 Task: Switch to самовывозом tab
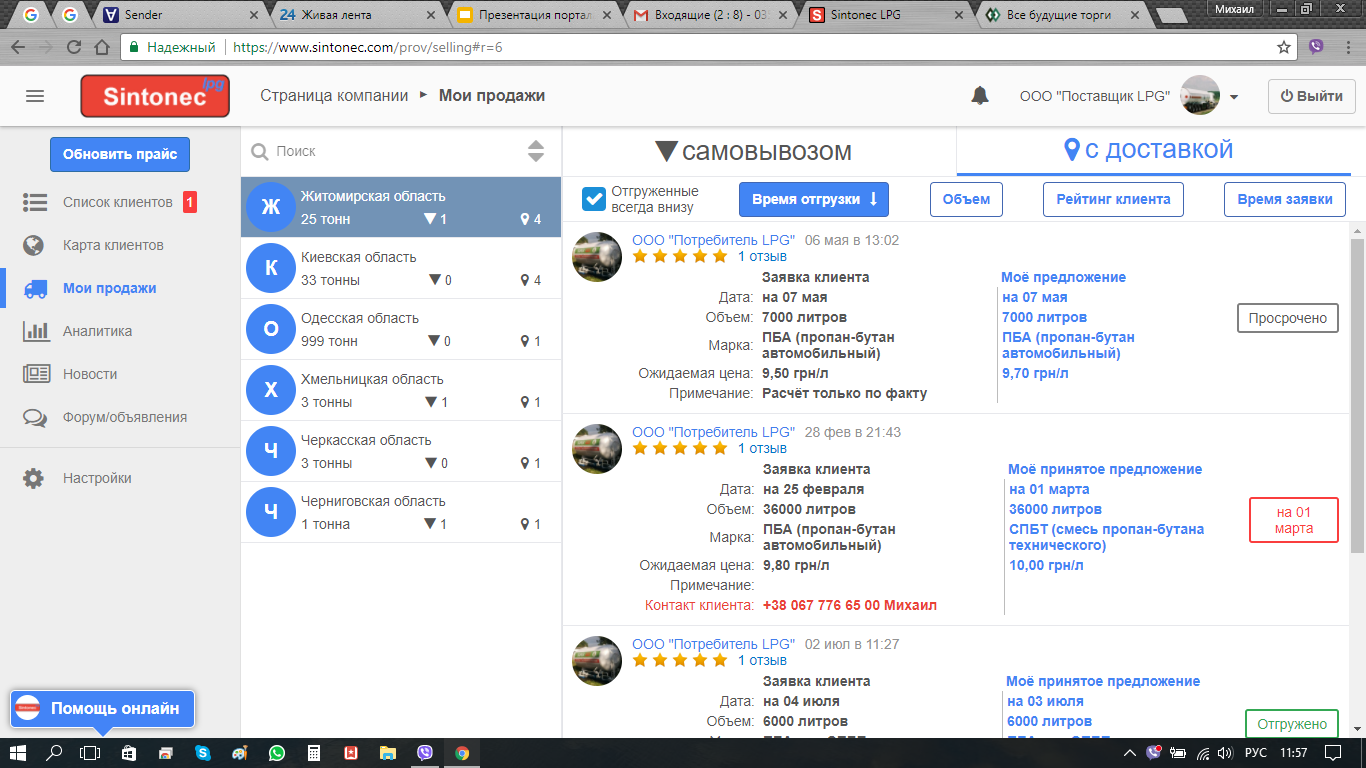click(759, 151)
